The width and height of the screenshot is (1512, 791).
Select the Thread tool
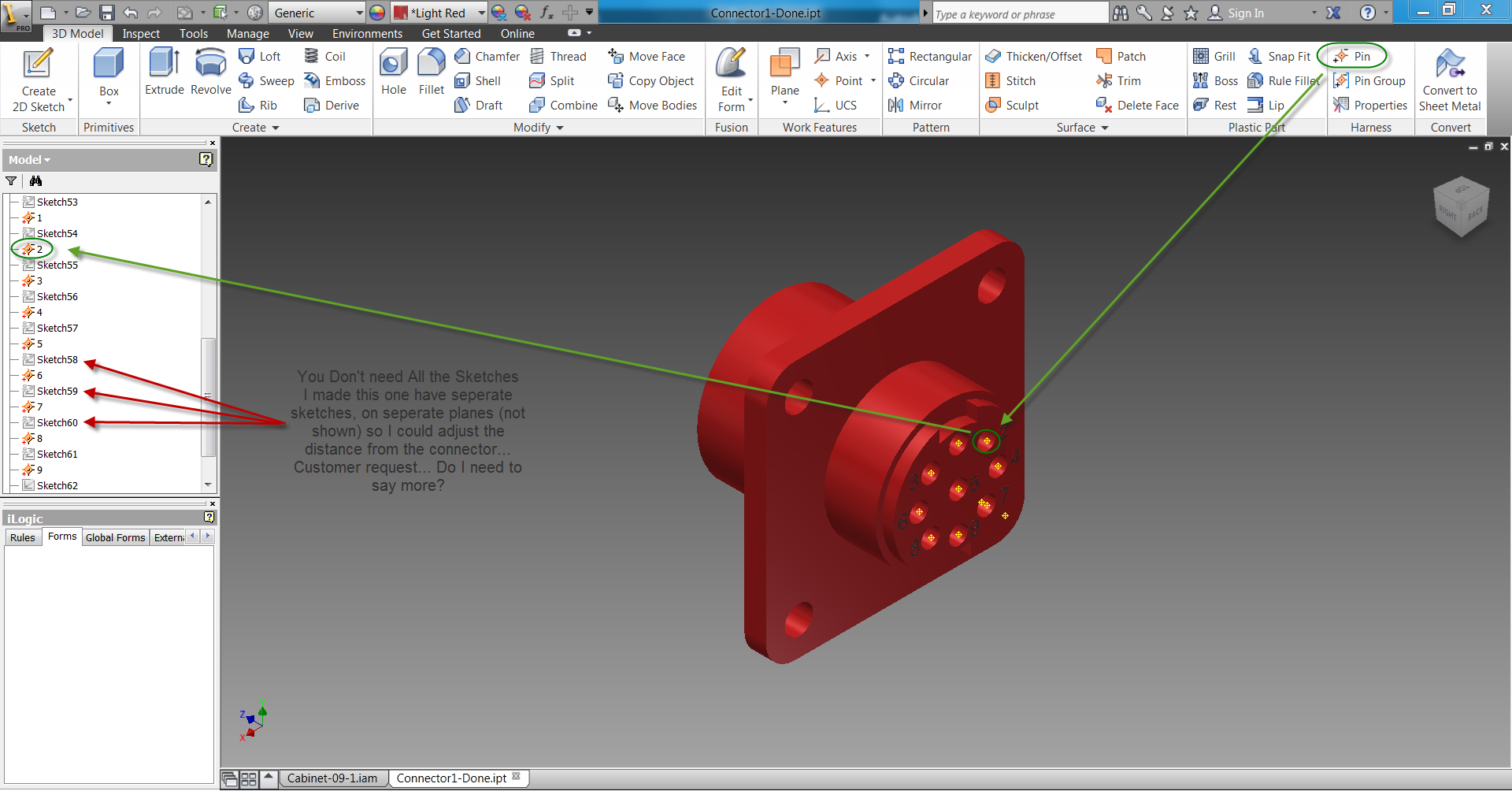[559, 56]
